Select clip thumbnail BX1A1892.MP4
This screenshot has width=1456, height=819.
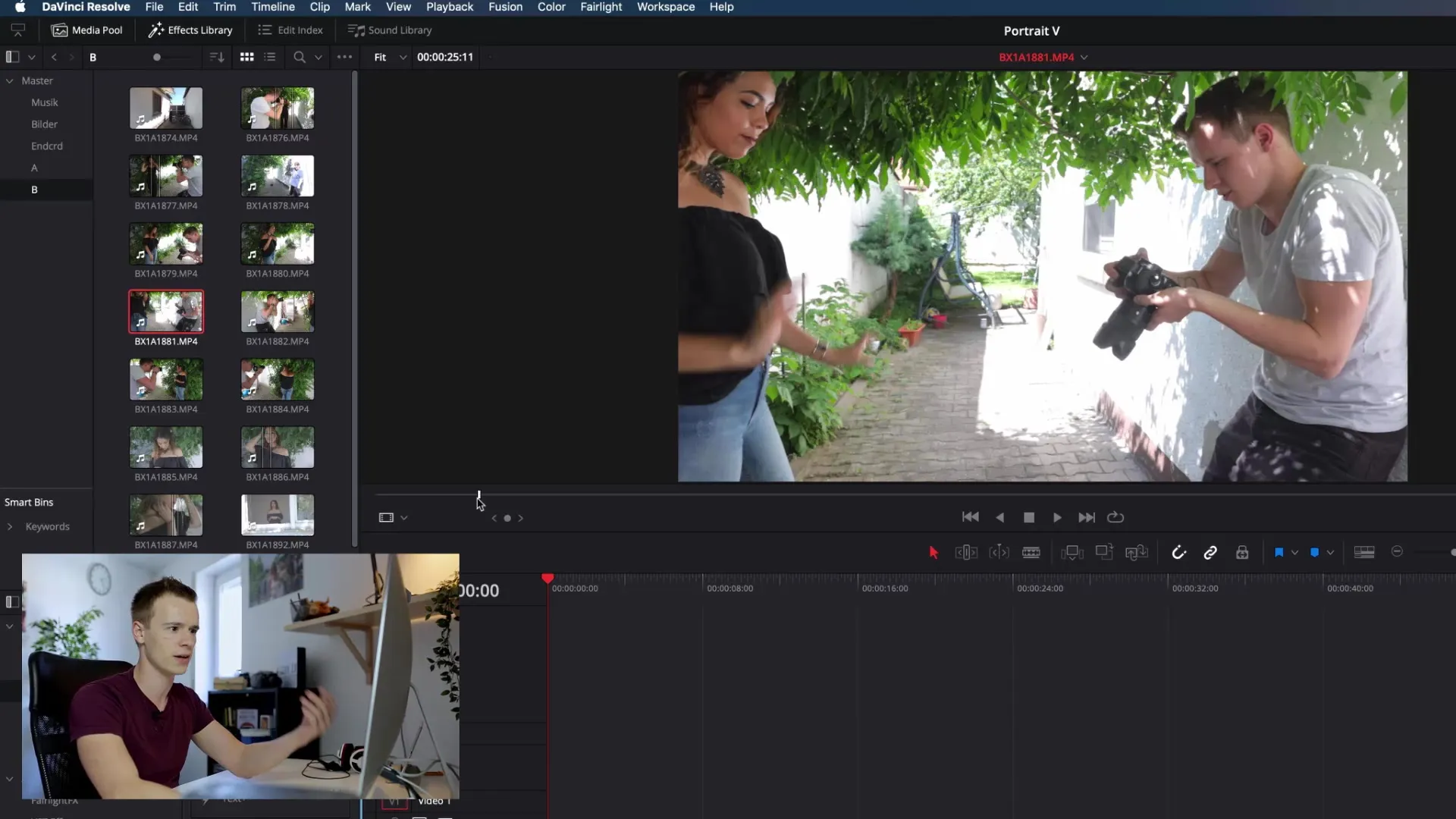pos(278,515)
